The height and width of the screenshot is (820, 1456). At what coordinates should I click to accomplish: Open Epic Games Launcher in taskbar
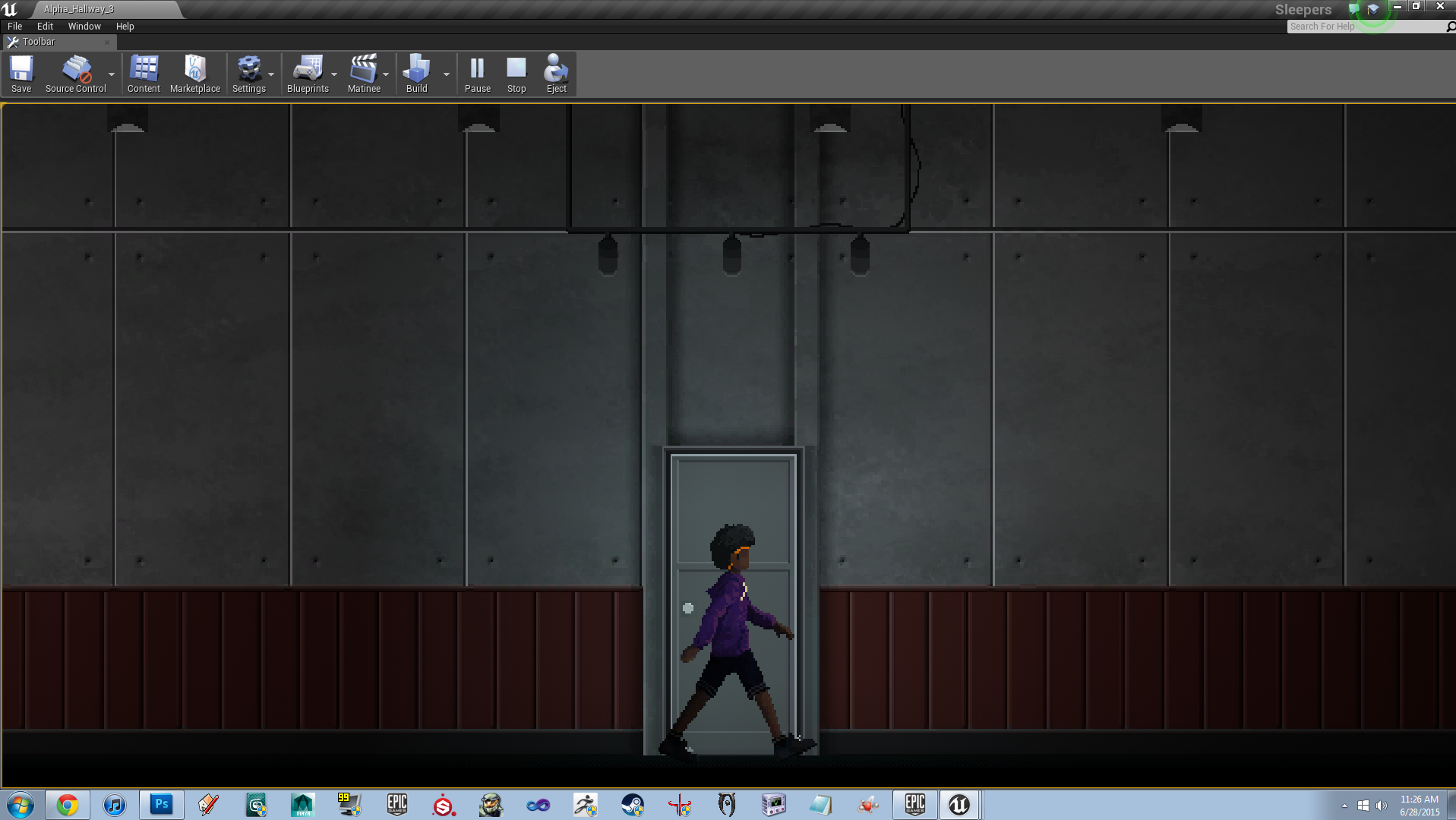pos(915,805)
